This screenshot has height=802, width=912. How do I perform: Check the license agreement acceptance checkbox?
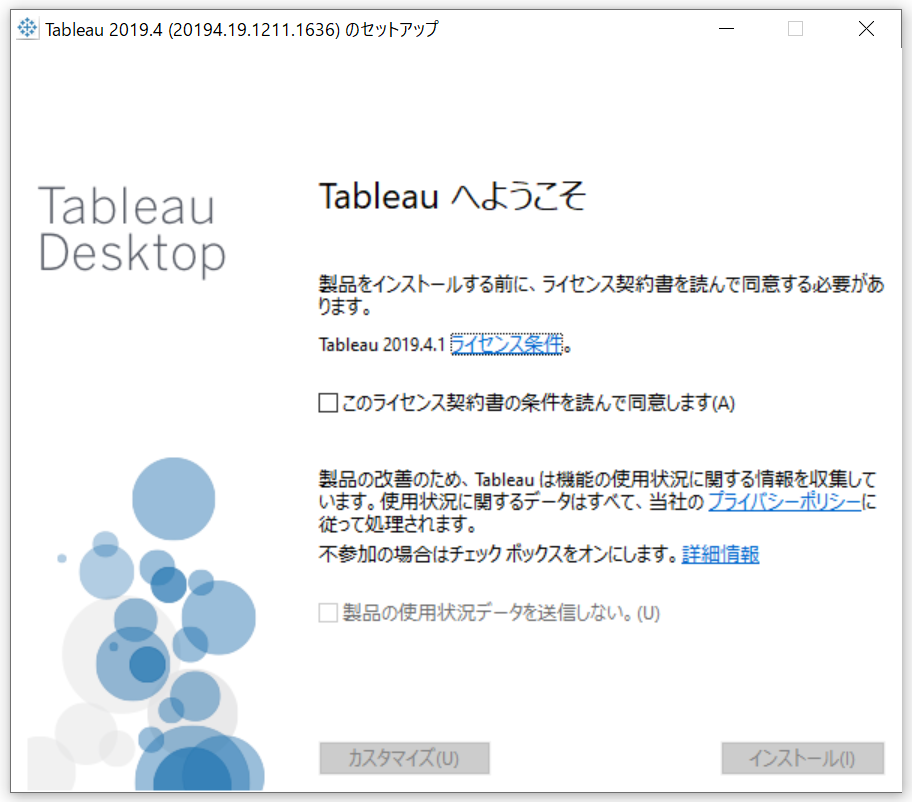(328, 402)
